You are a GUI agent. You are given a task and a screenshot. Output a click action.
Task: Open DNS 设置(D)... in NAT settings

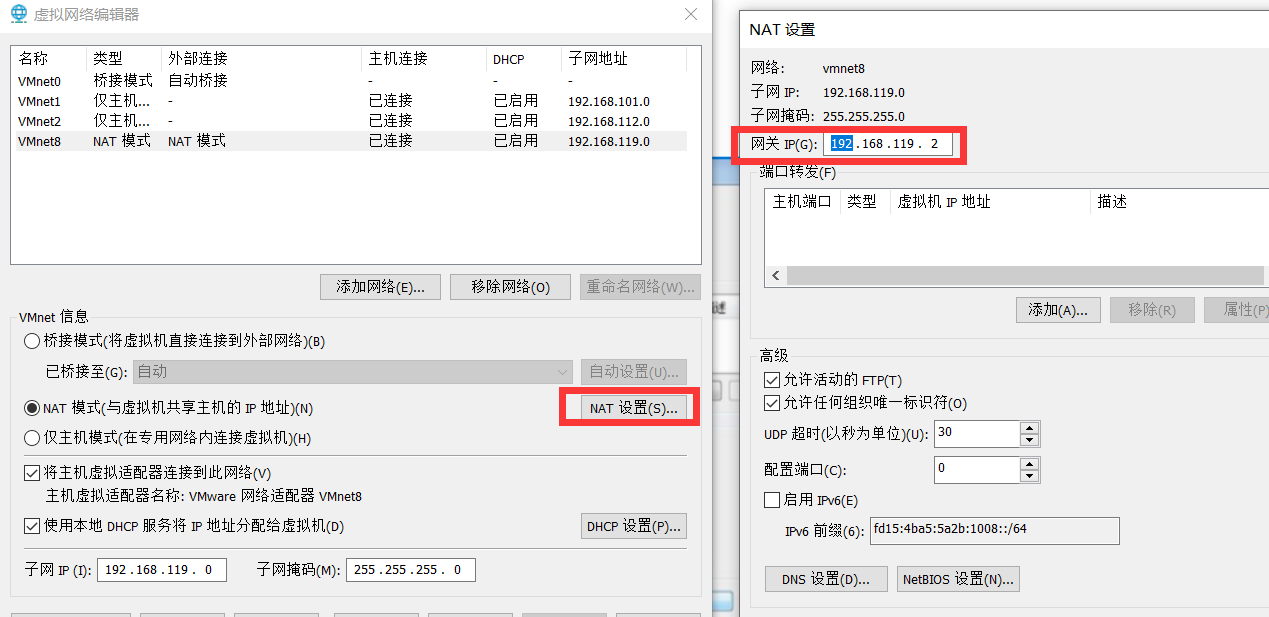[x=826, y=579]
